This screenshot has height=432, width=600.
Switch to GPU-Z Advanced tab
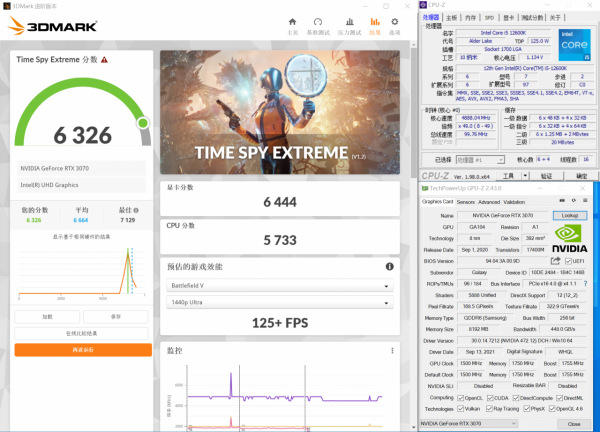click(x=489, y=202)
